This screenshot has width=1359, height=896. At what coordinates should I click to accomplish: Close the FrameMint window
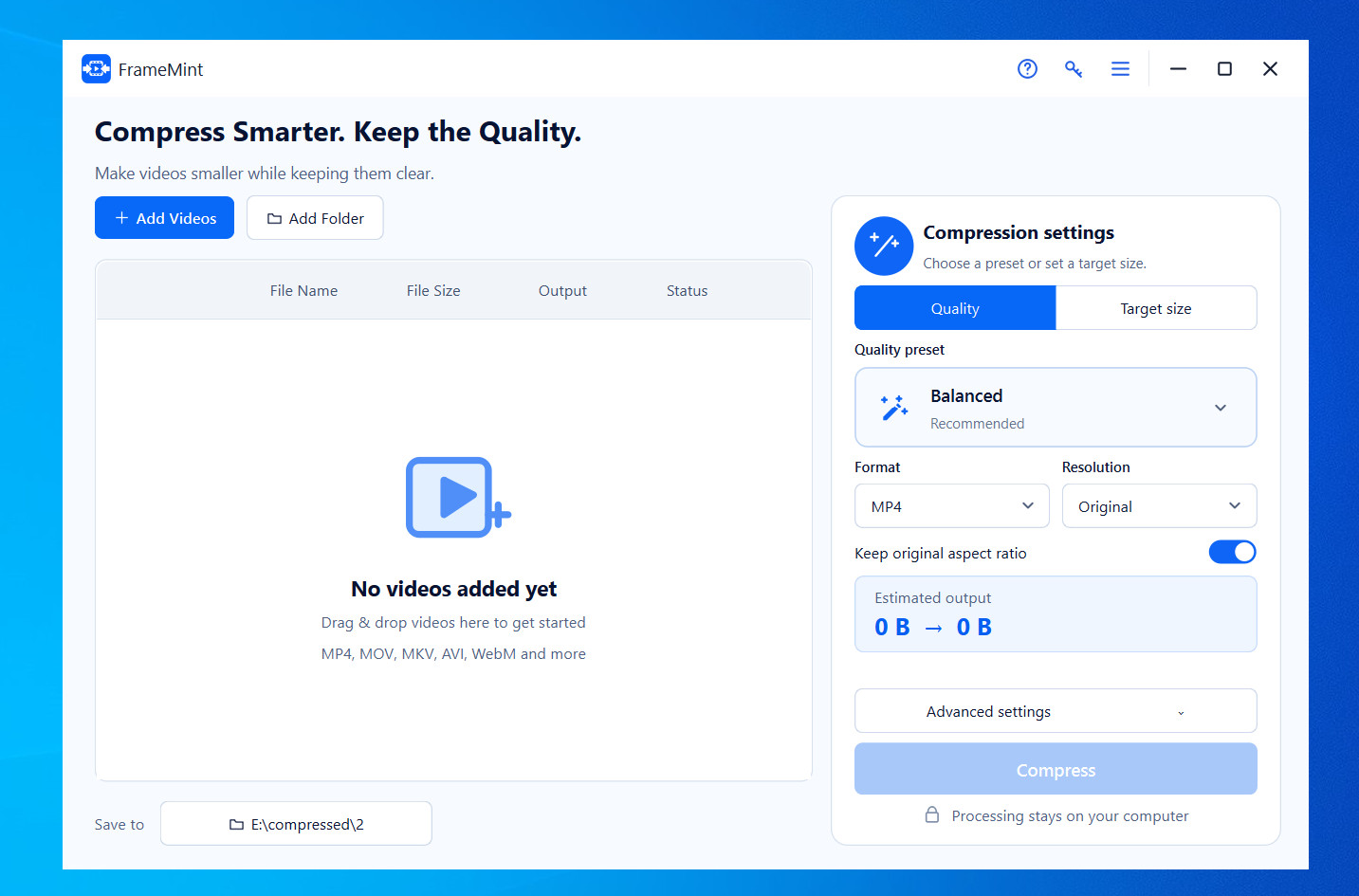[1270, 69]
